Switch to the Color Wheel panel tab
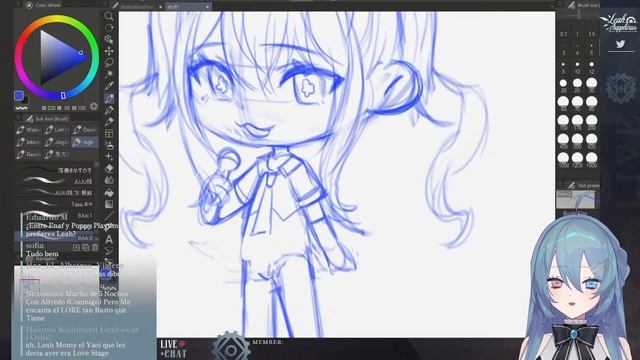 click(43, 5)
